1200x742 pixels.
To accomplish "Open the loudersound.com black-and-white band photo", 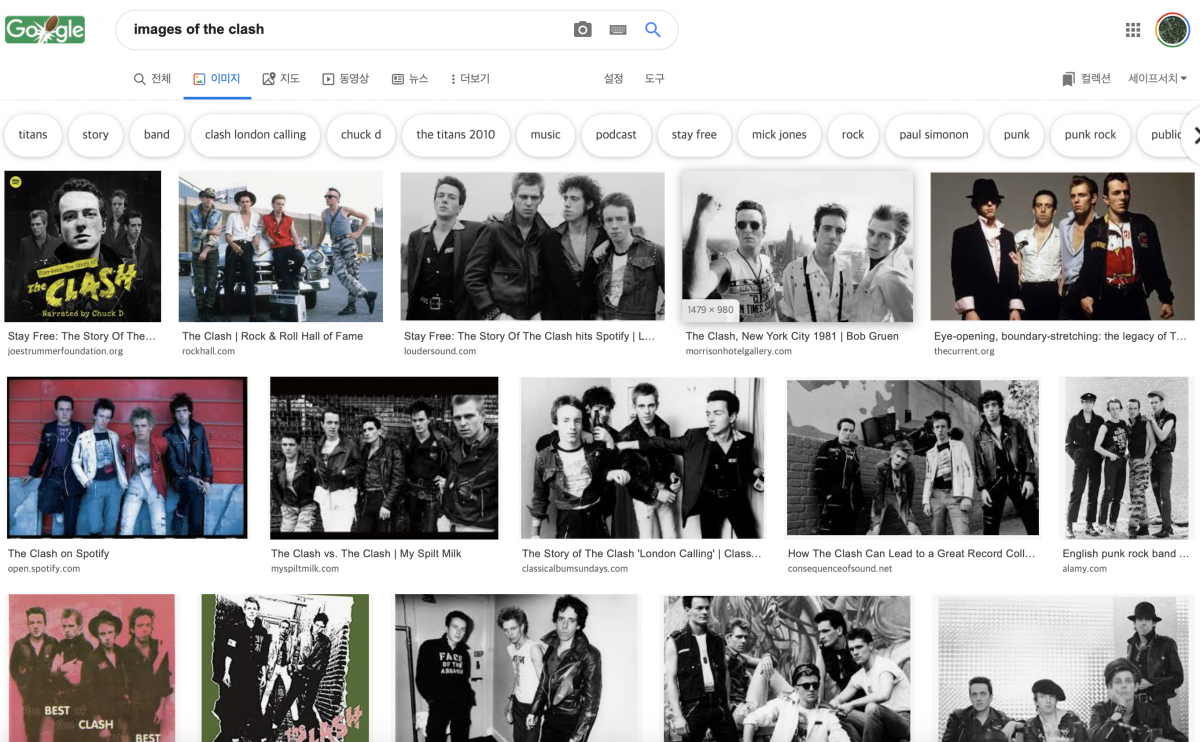I will tap(533, 246).
